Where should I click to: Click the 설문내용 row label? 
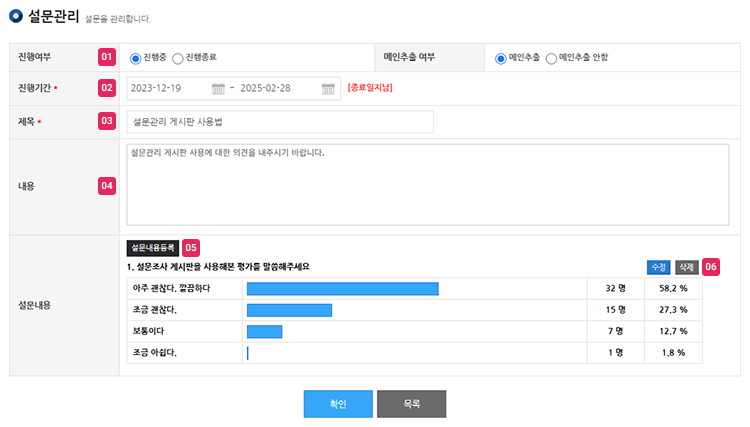pyautogui.click(x=34, y=305)
